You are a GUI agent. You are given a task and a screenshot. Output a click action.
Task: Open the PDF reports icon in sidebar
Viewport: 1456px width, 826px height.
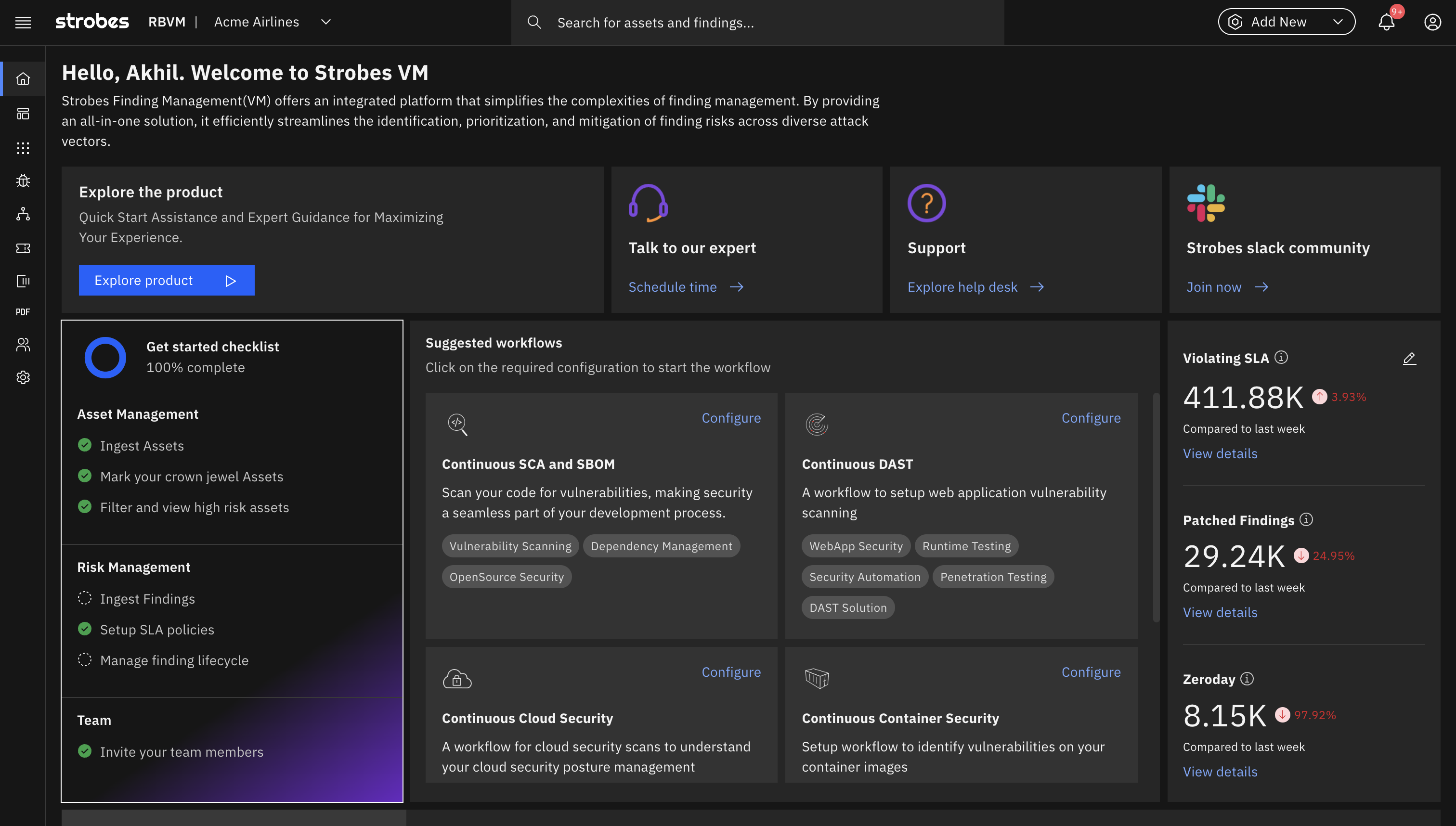pyautogui.click(x=23, y=312)
